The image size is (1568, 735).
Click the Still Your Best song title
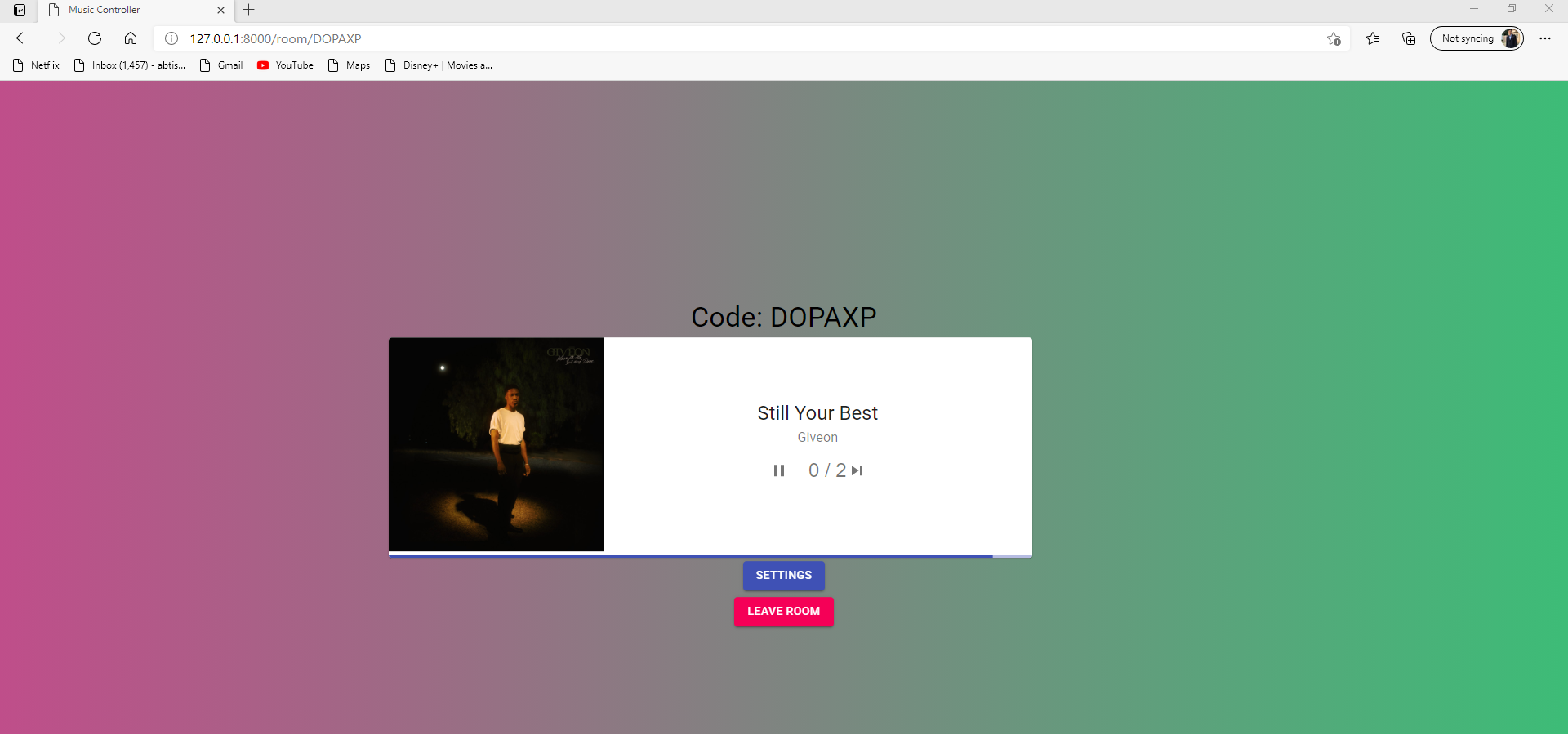[817, 413]
